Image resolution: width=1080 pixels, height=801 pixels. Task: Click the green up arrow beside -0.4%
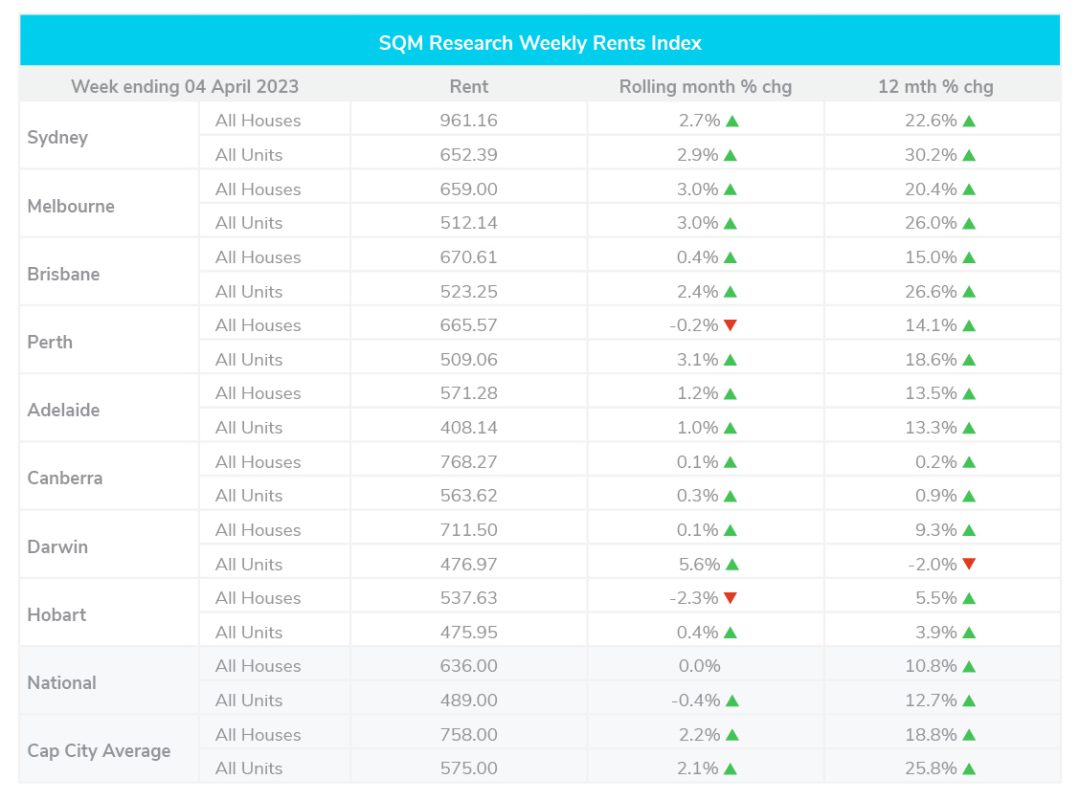[x=732, y=700]
